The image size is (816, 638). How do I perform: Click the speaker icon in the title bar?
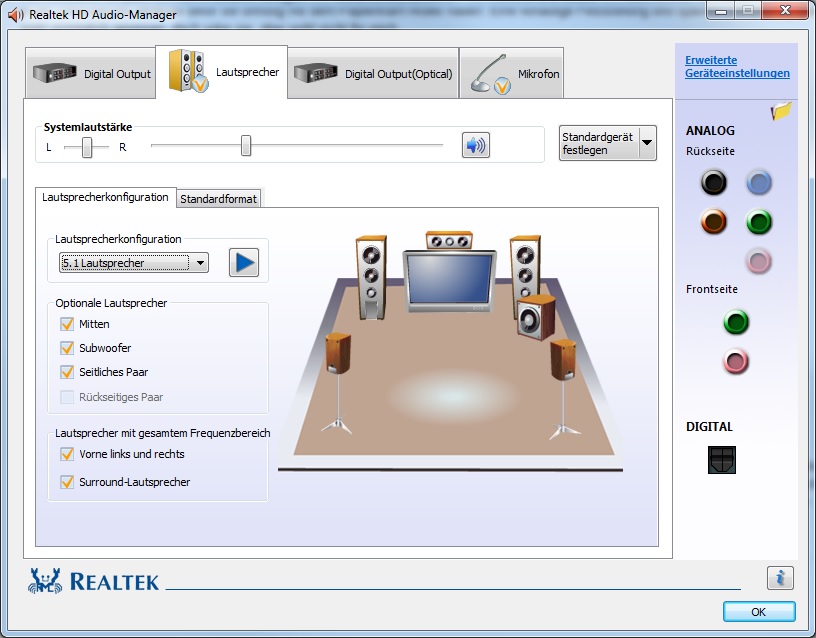(x=16, y=15)
